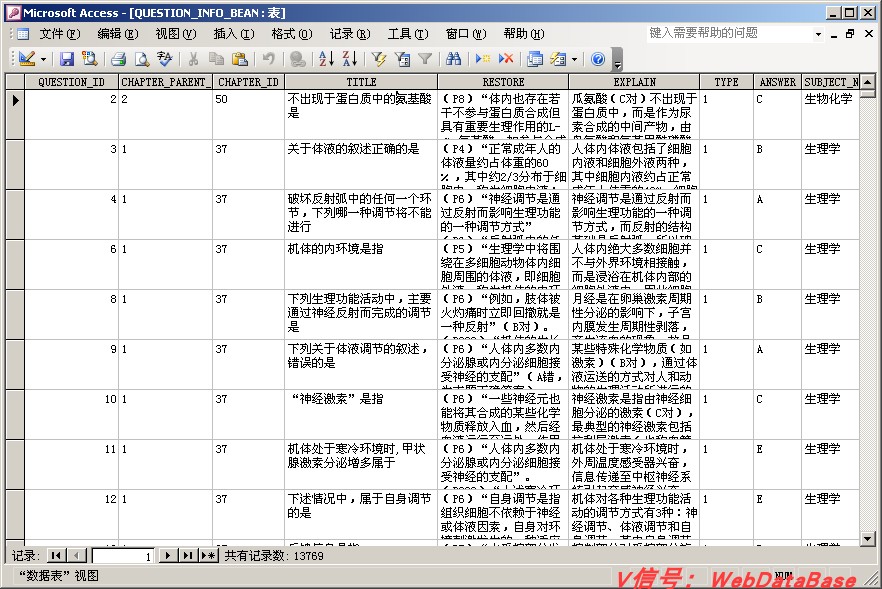Click the Undo arrow icon
This screenshot has width=882, height=589.
pyautogui.click(x=268, y=59)
